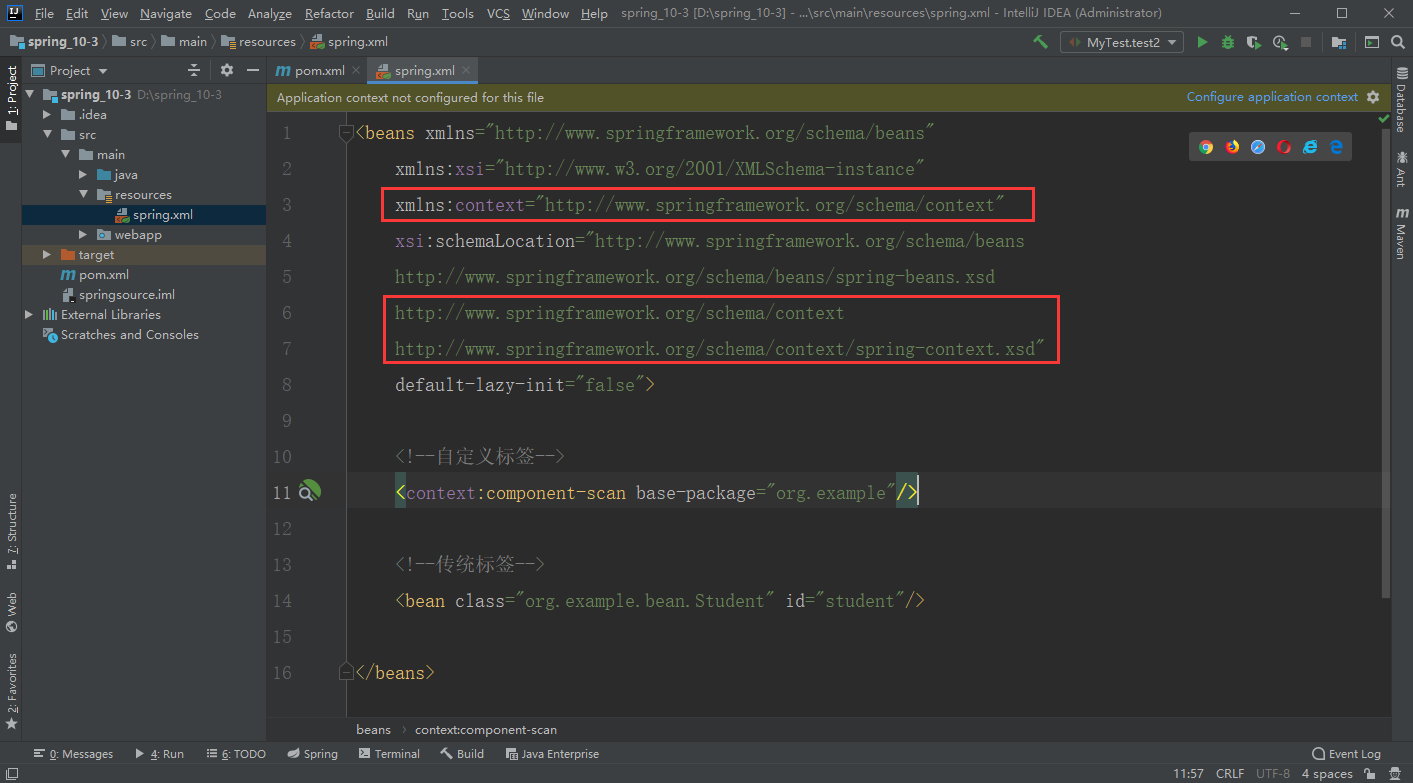Collapse the spring_10-3 root folder
The image size is (1413, 783).
tap(29, 94)
